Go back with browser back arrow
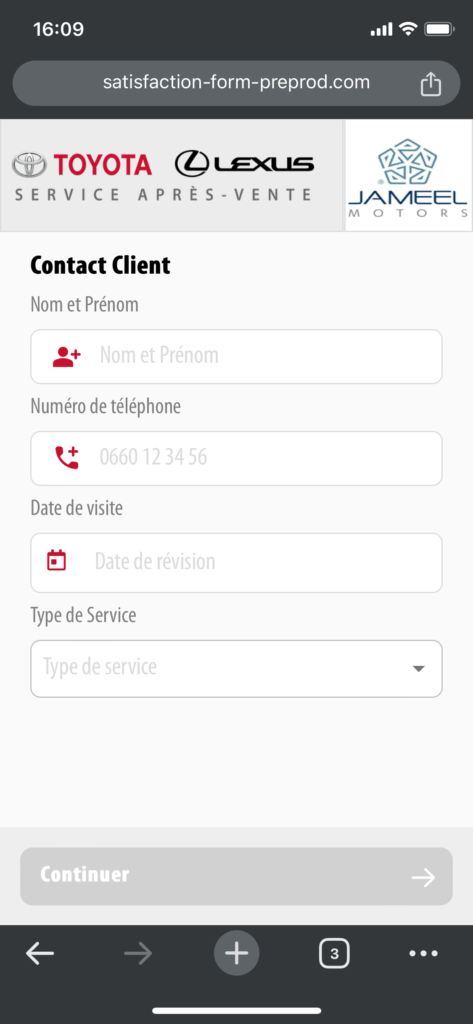This screenshot has height=1024, width=473. tap(40, 954)
